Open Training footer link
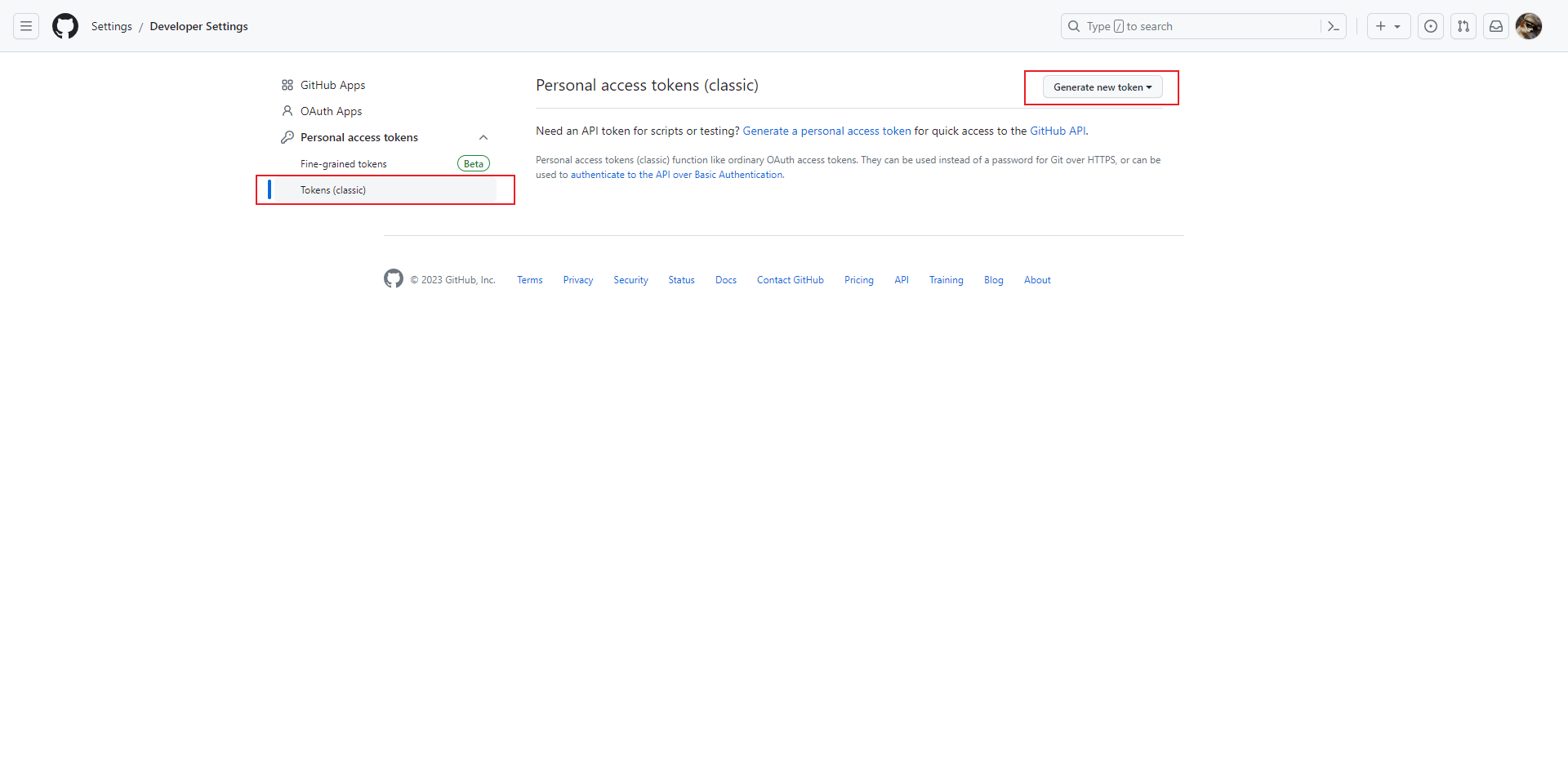Screen dimensions: 1568x765 coord(947,280)
